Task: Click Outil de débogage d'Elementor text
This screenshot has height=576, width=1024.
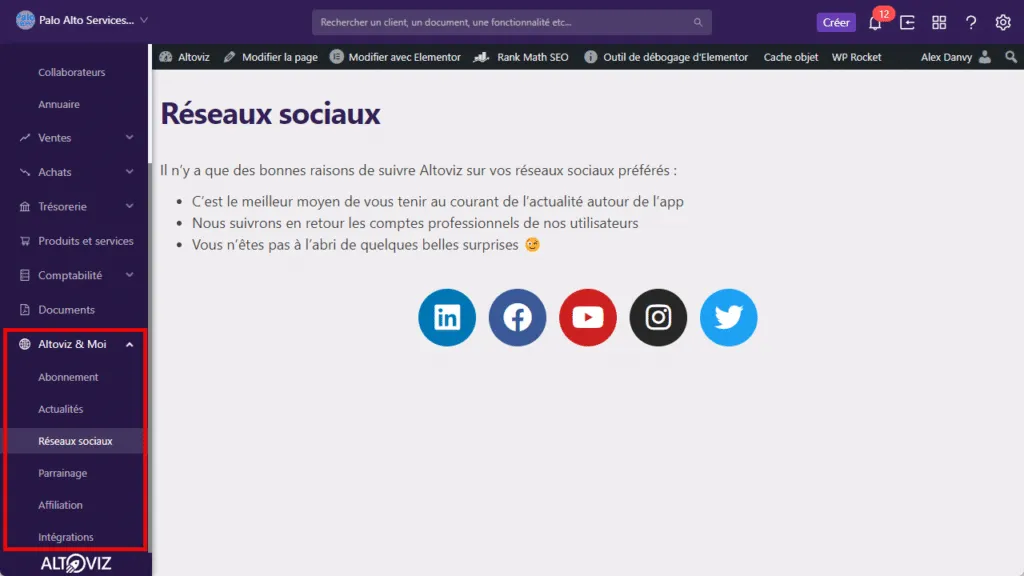Action: pos(675,57)
